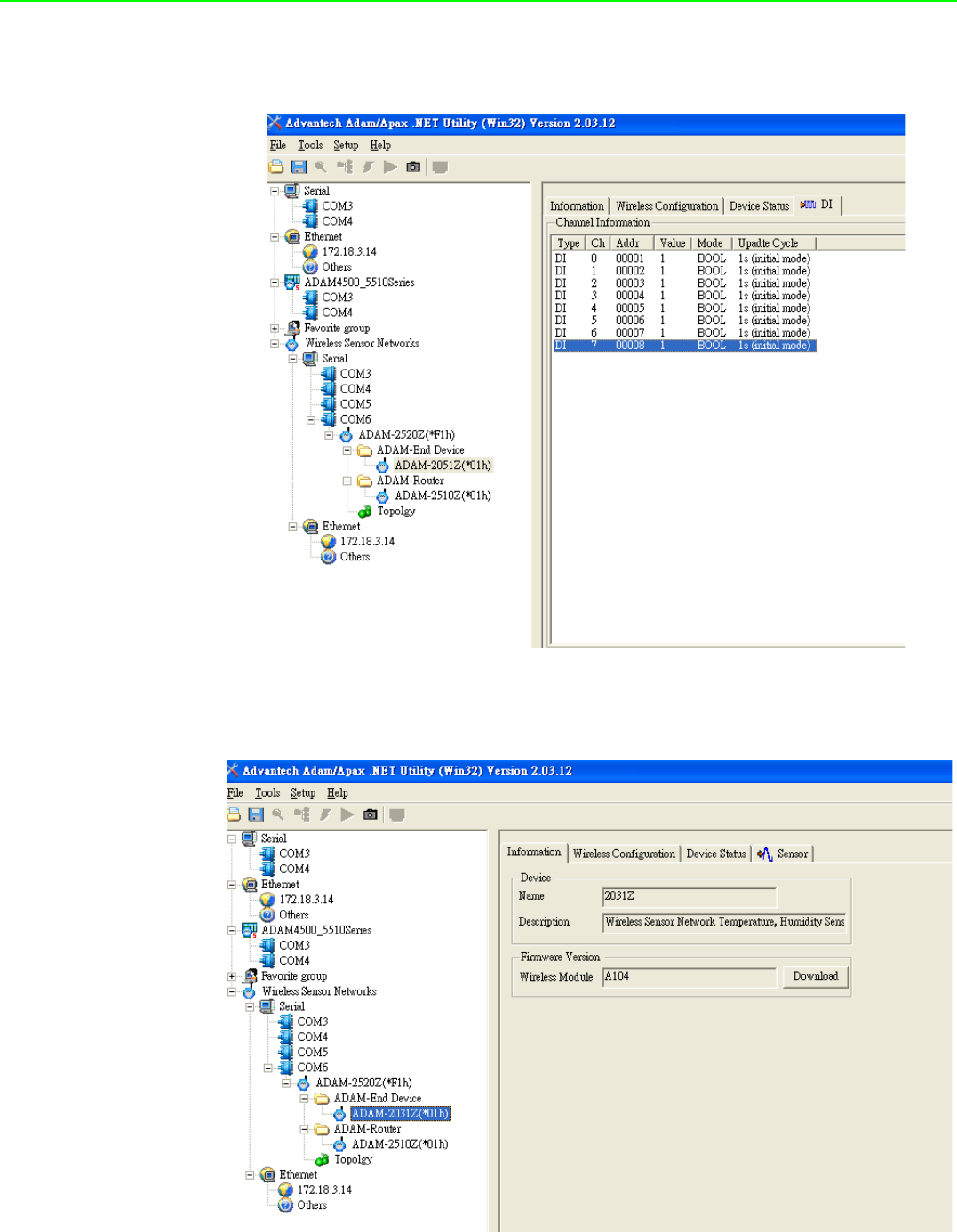Click the Addr column header
Screen dimensions: 957x1232
click(633, 243)
